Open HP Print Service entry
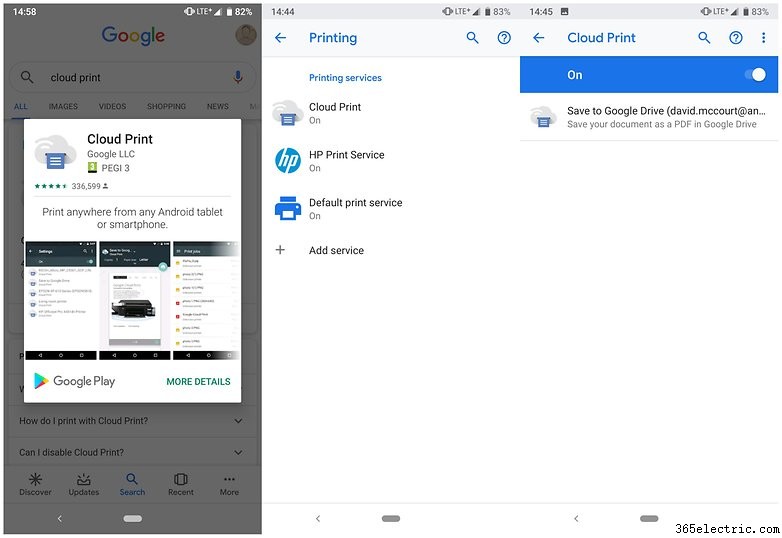The width and height of the screenshot is (782, 538). pyautogui.click(x=391, y=161)
